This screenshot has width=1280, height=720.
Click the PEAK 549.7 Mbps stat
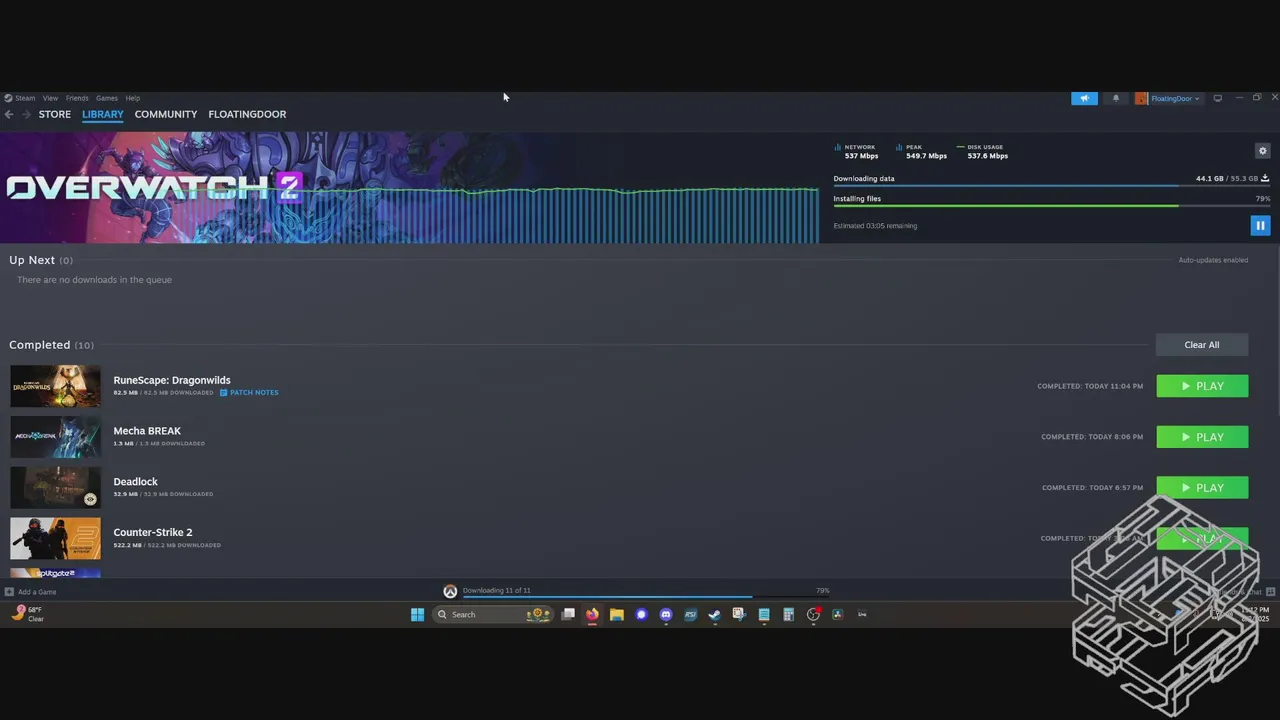click(921, 151)
